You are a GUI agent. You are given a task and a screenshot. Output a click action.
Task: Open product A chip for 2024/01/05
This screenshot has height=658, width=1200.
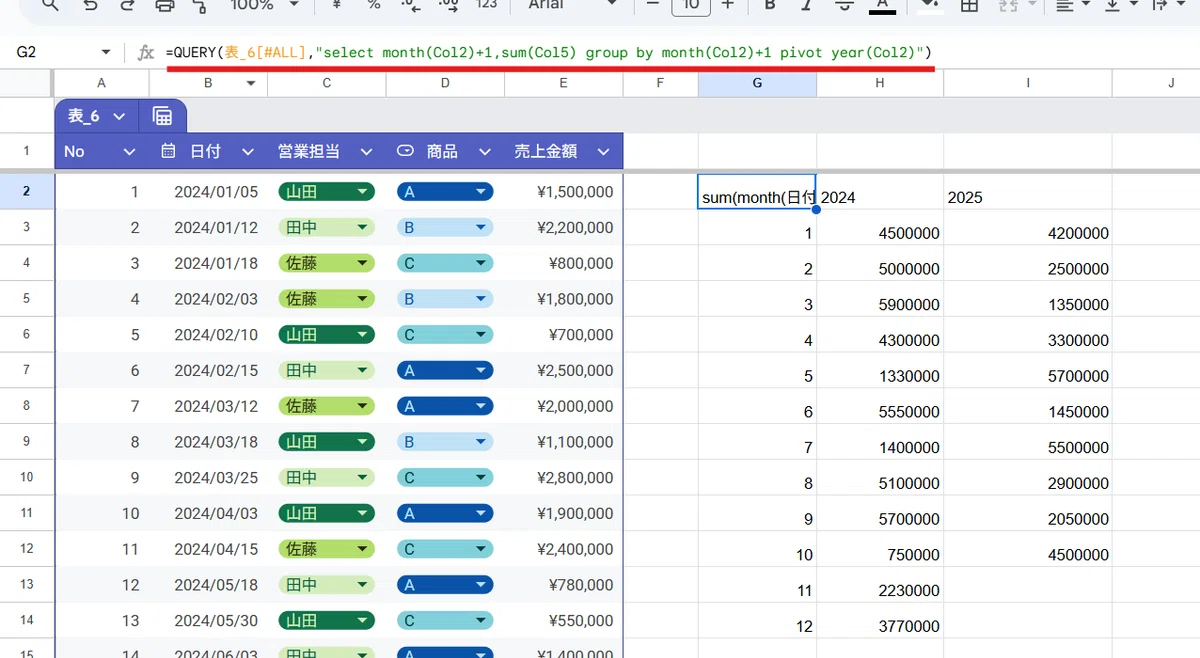point(444,192)
